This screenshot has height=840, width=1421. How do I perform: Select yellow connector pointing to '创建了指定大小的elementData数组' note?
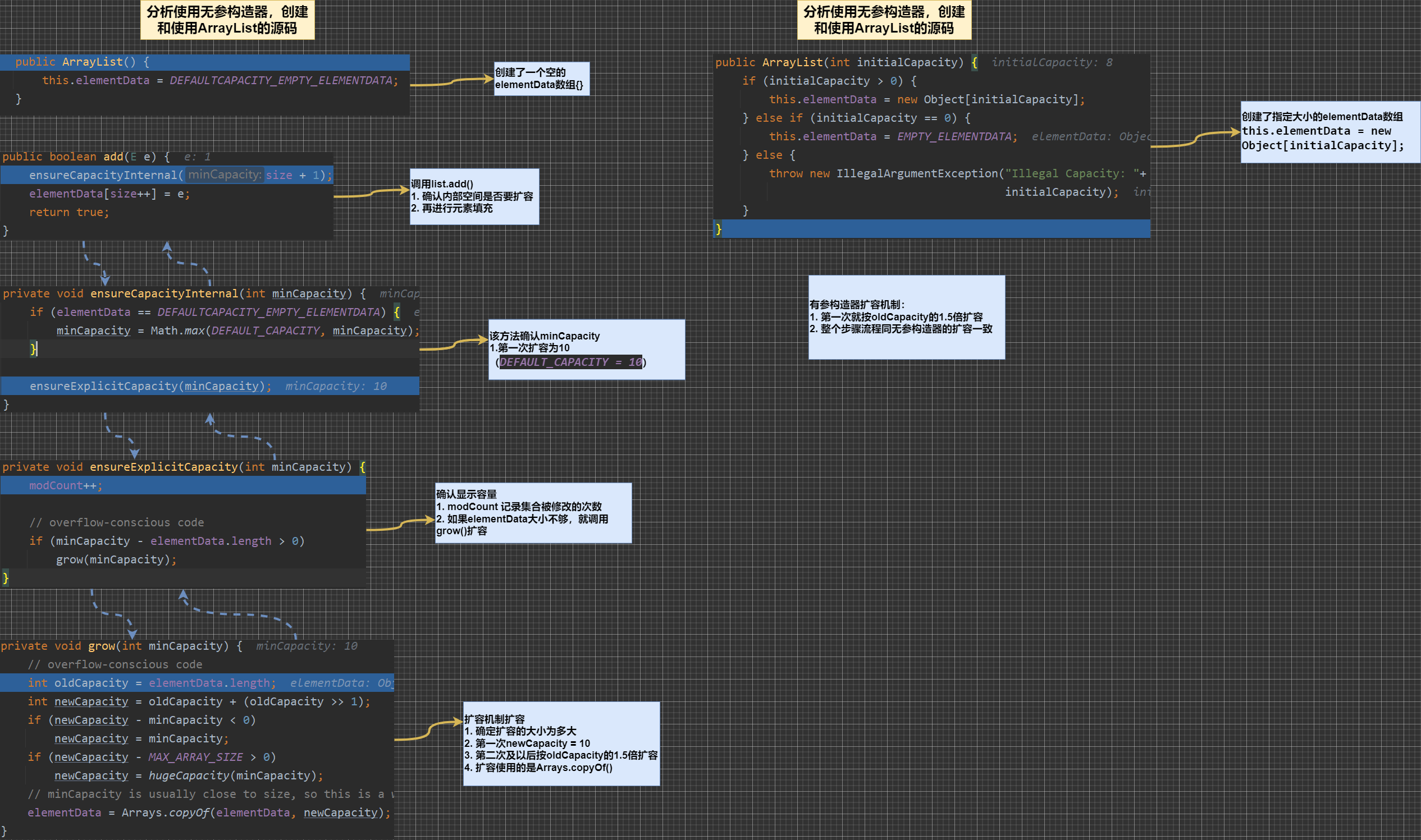pyautogui.click(x=1196, y=139)
